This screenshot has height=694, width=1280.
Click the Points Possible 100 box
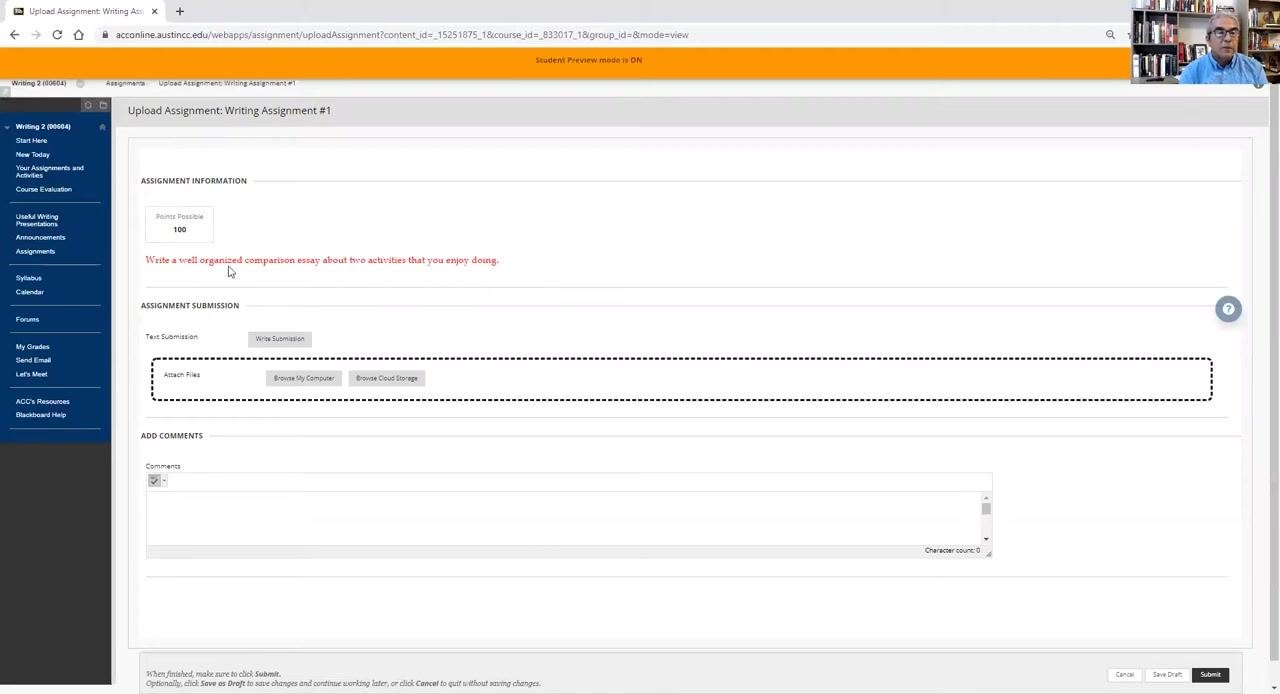point(179,224)
